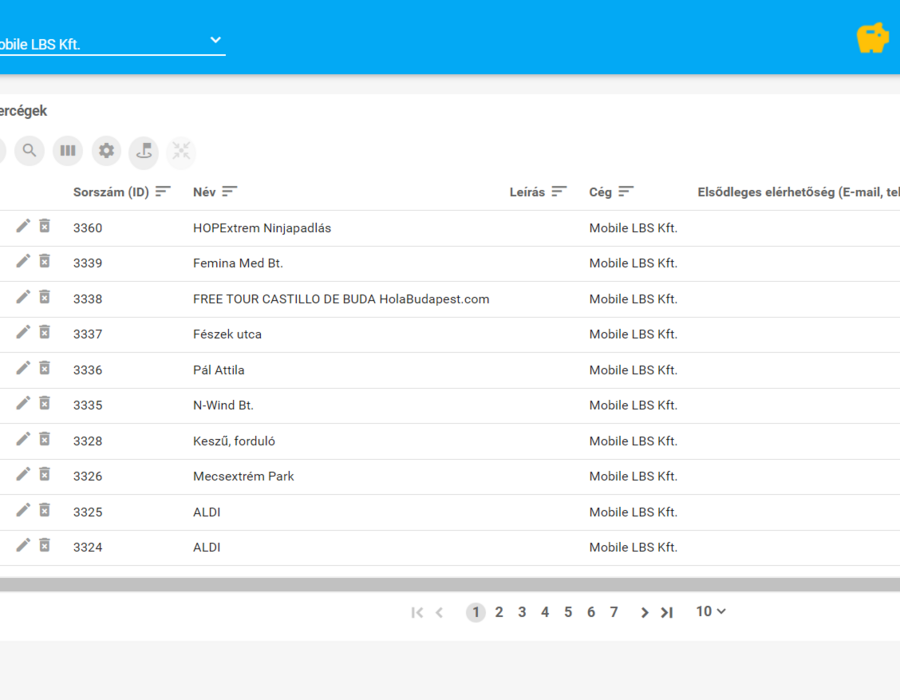
Task: Delete row 3360 HOPExtrem Ninjapadlás
Action: pyautogui.click(x=44, y=226)
